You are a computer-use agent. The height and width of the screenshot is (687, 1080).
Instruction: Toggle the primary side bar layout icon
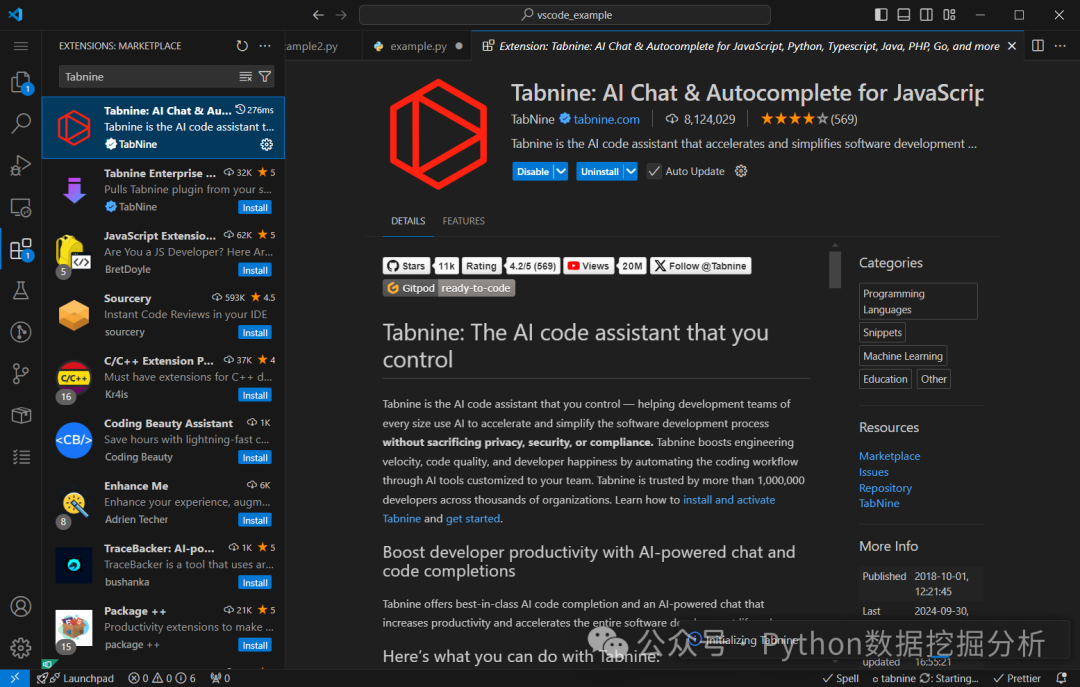881,14
